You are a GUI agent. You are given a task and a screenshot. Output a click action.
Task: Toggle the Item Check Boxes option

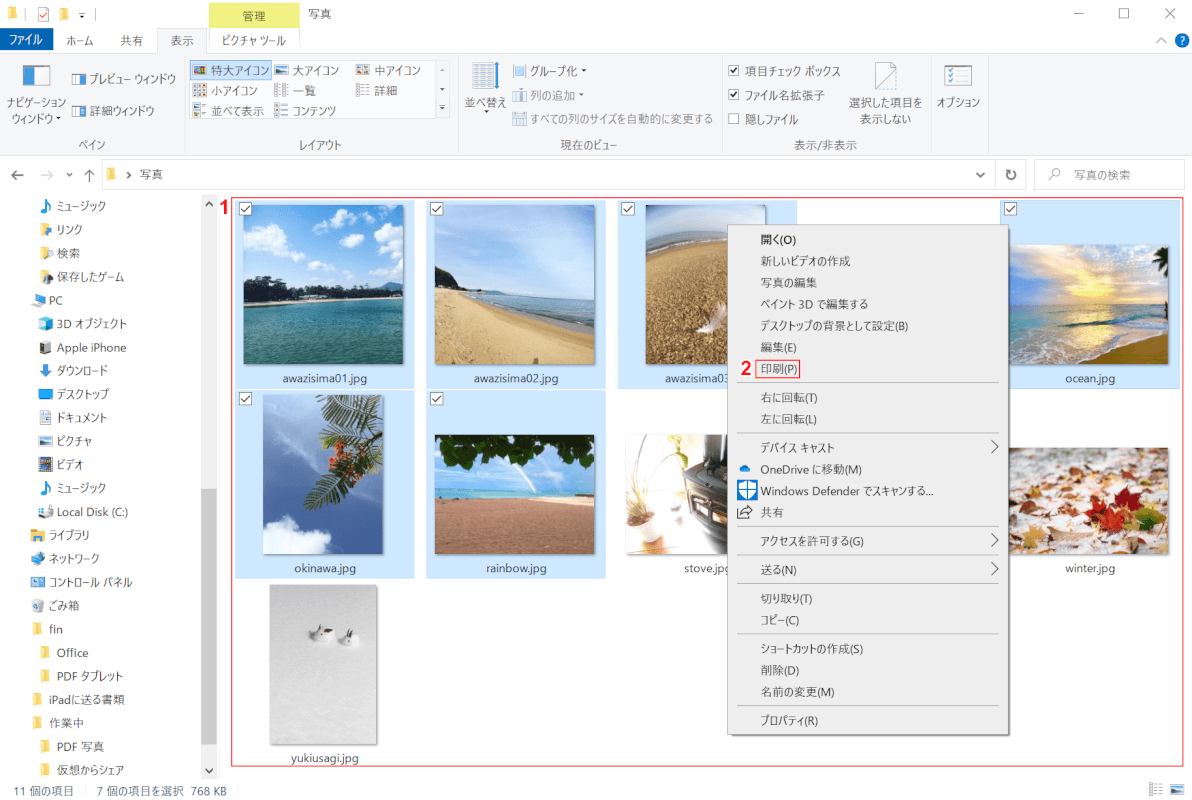point(735,71)
